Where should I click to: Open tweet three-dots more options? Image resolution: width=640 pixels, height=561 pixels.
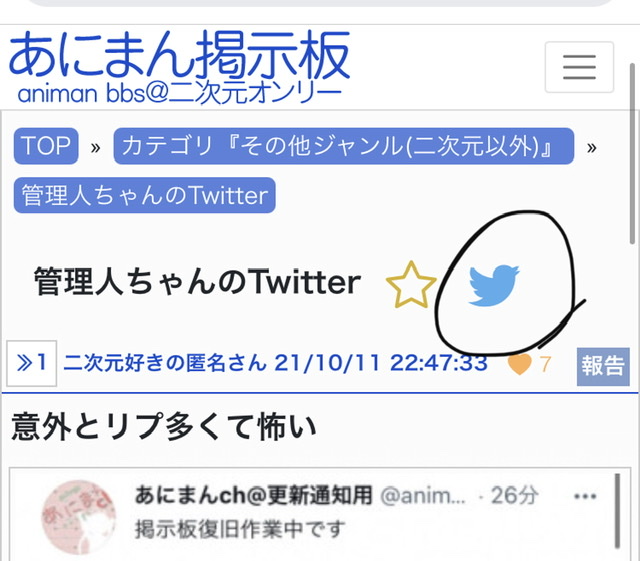pyautogui.click(x=585, y=496)
